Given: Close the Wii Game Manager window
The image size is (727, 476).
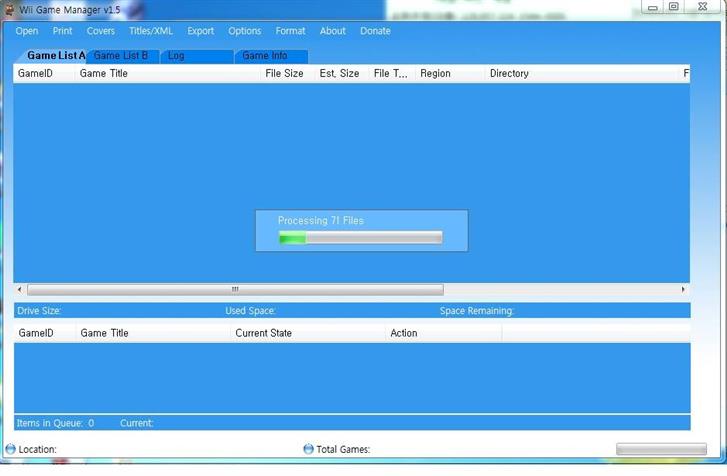Looking at the screenshot, I should (x=703, y=7).
